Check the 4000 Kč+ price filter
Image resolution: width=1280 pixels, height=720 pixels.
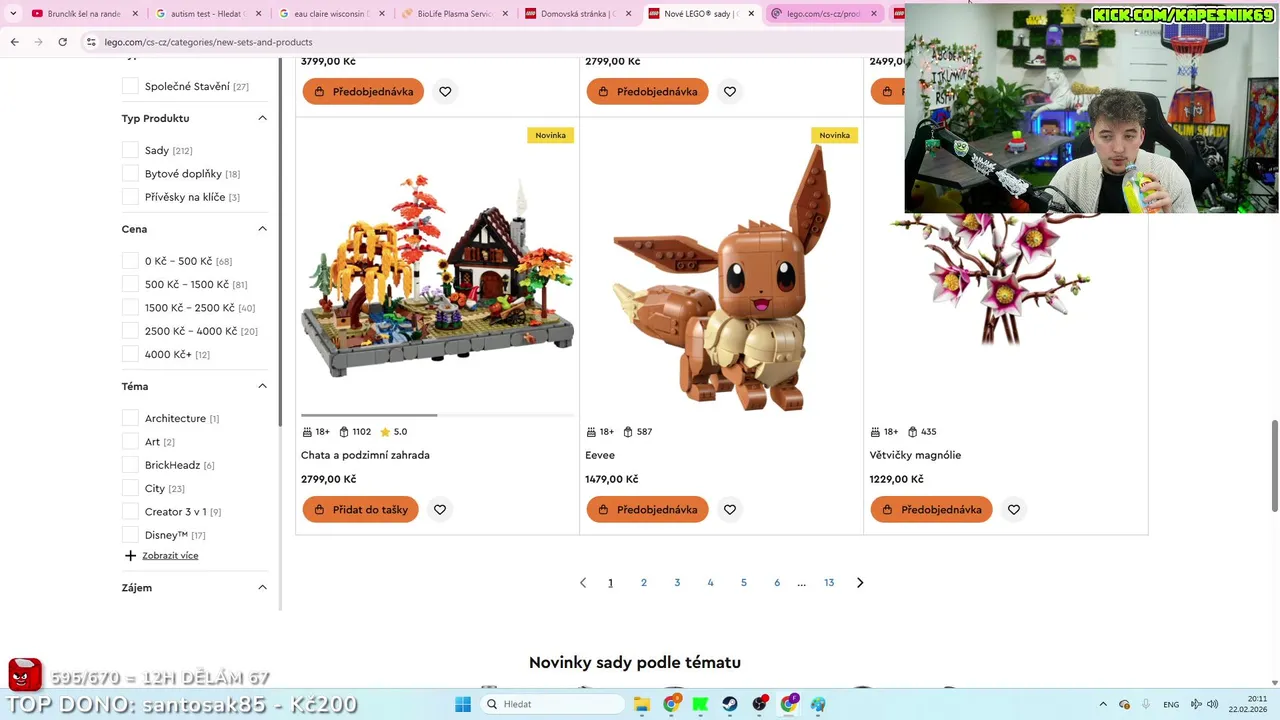[x=130, y=354]
